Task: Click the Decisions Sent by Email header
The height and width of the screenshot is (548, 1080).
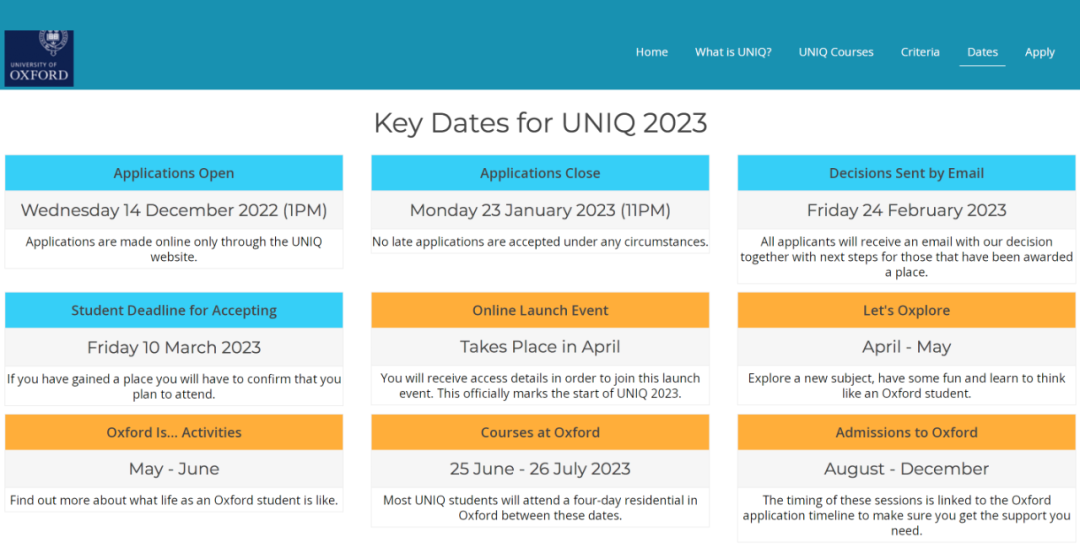Action: click(x=906, y=173)
